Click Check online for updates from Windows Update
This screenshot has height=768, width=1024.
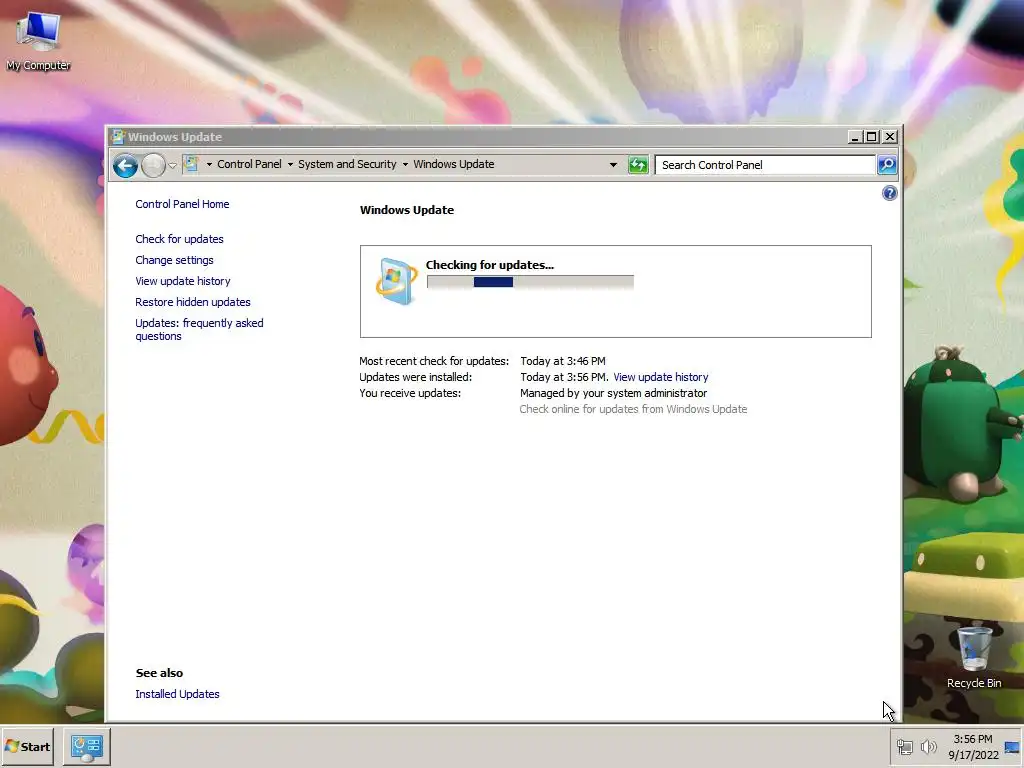(633, 409)
